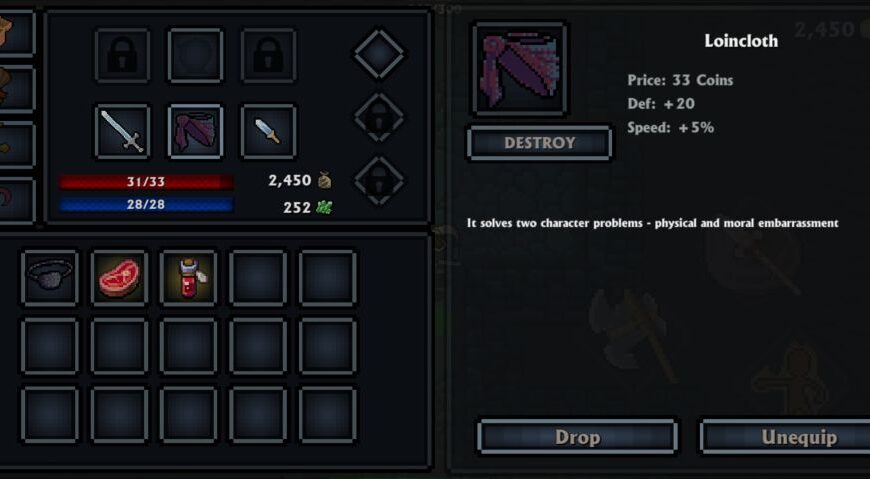Click the large Loincloth preview image
The height and width of the screenshot is (479, 870).
coord(519,69)
